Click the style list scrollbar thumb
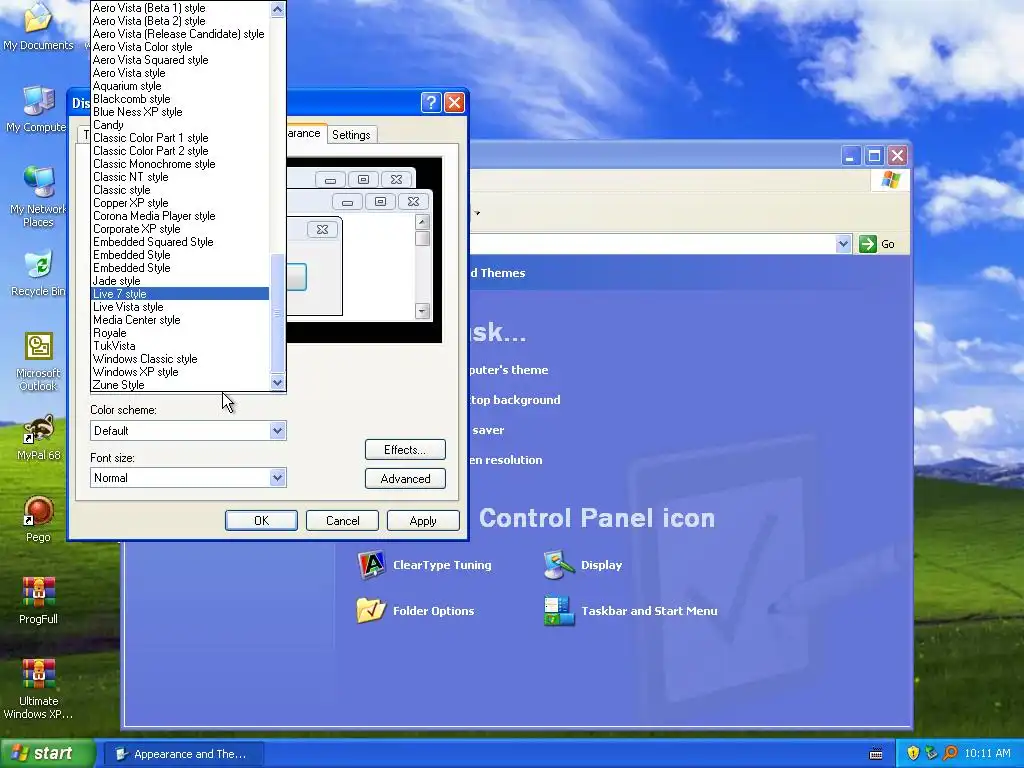 [277, 313]
